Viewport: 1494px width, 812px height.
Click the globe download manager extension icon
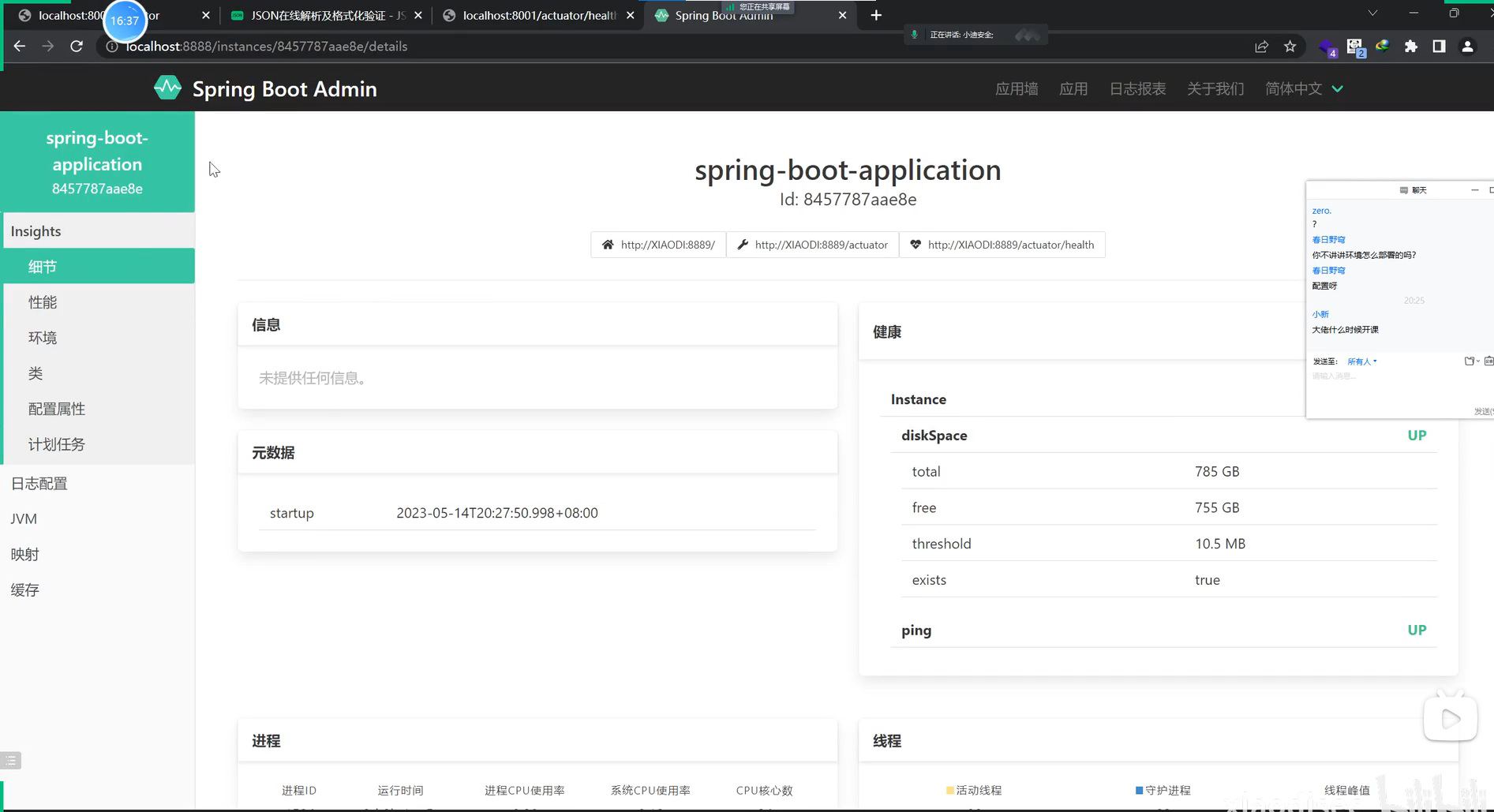point(1382,47)
